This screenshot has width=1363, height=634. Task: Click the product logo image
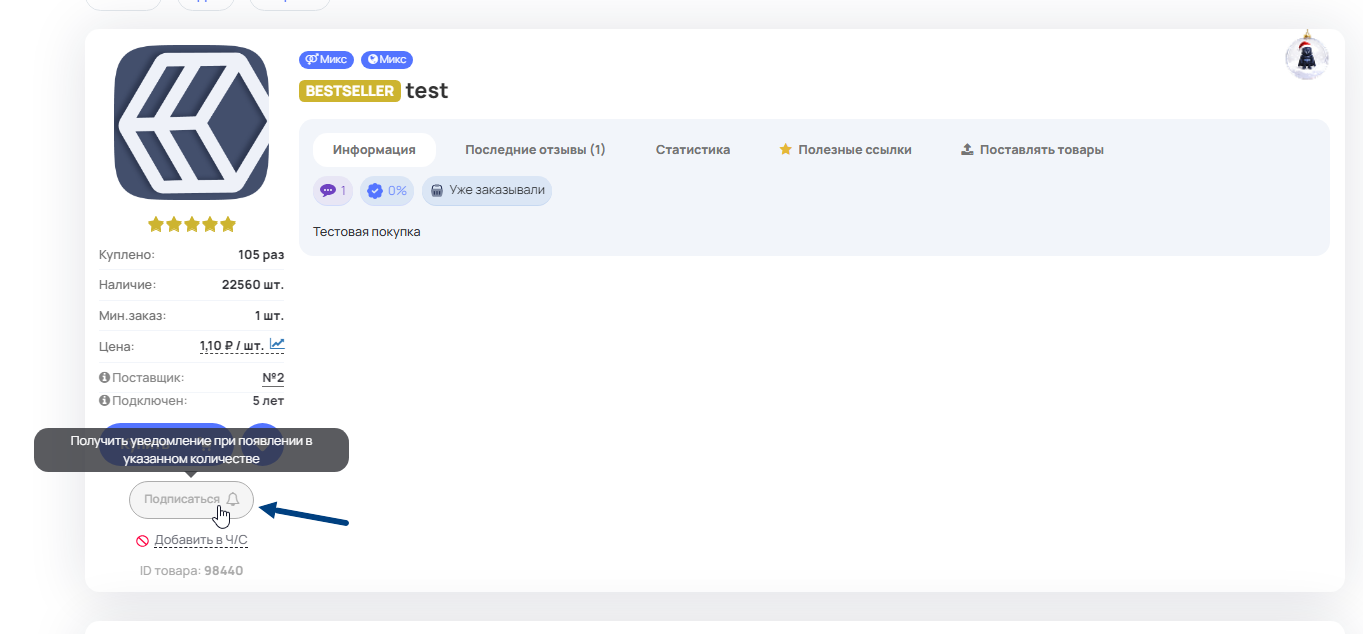pyautogui.click(x=192, y=123)
